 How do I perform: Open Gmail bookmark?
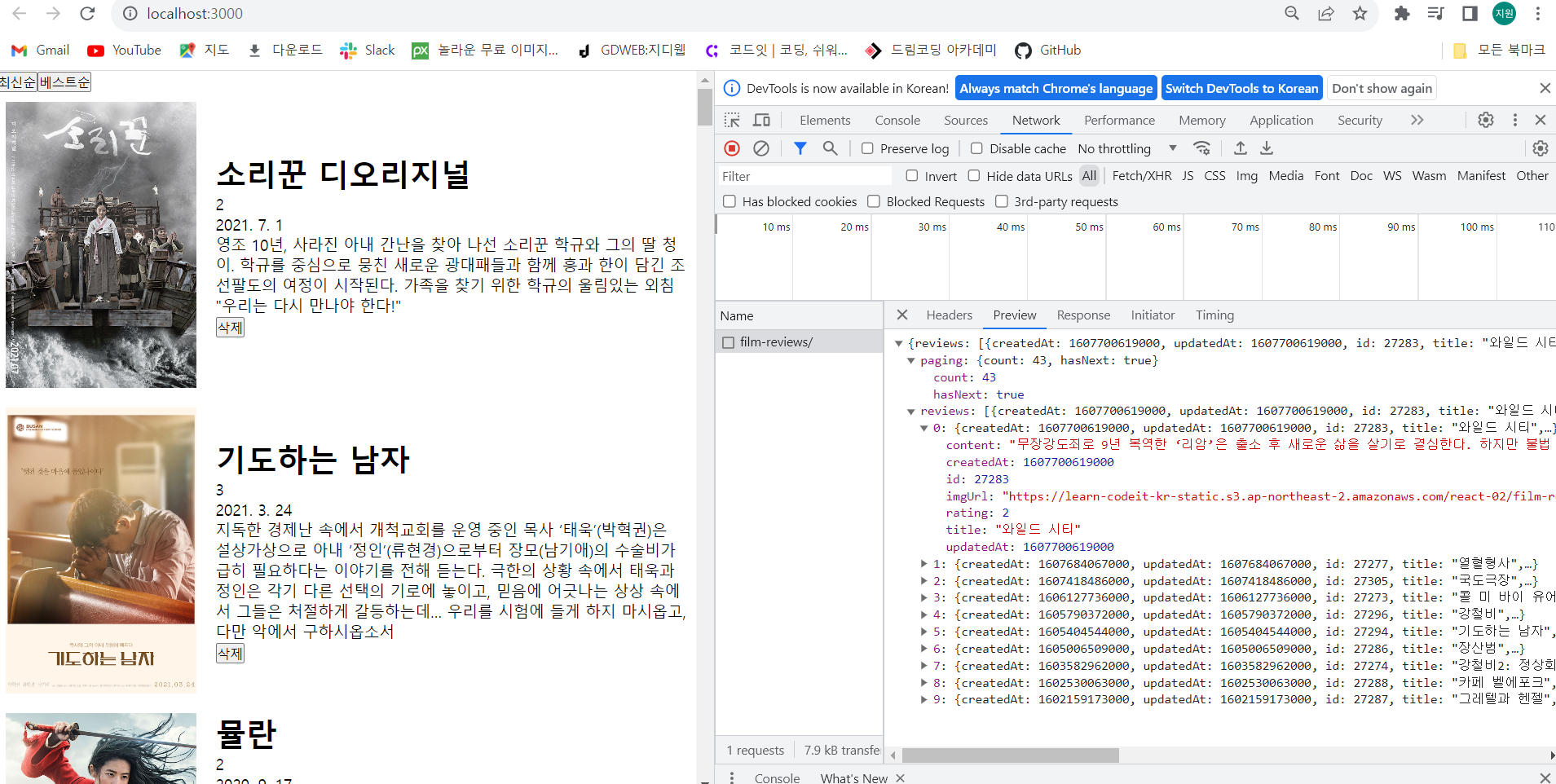click(40, 51)
